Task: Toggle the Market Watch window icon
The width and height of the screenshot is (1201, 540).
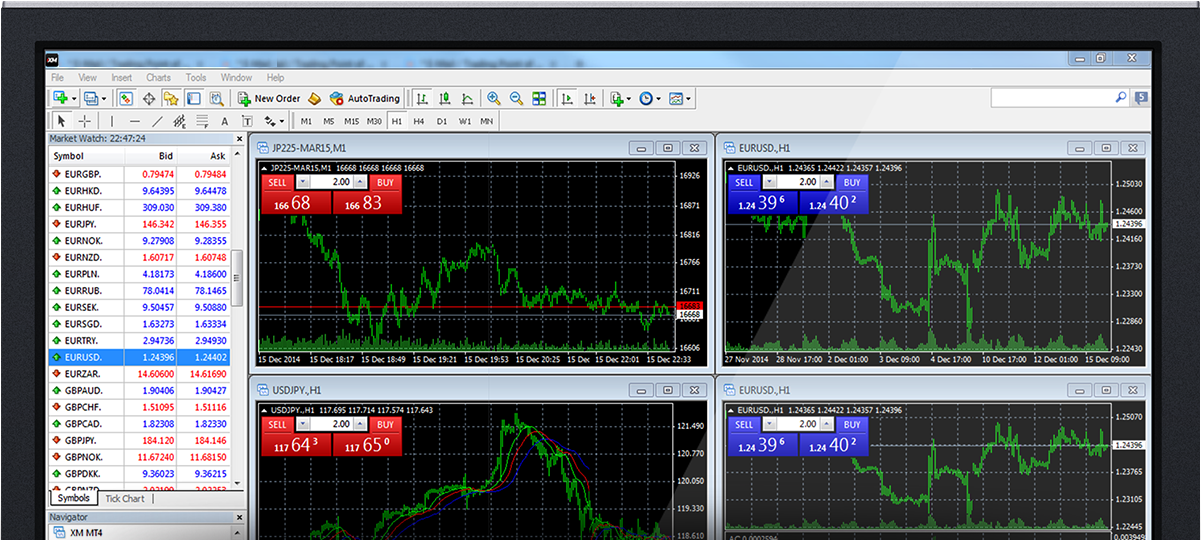Action: tap(126, 99)
